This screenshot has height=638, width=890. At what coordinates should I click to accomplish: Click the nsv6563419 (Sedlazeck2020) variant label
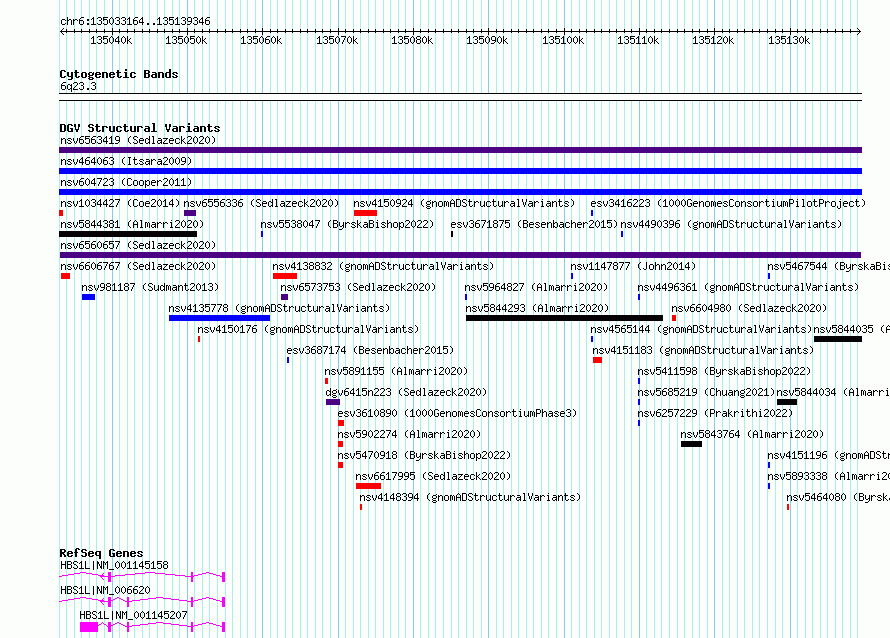point(138,140)
